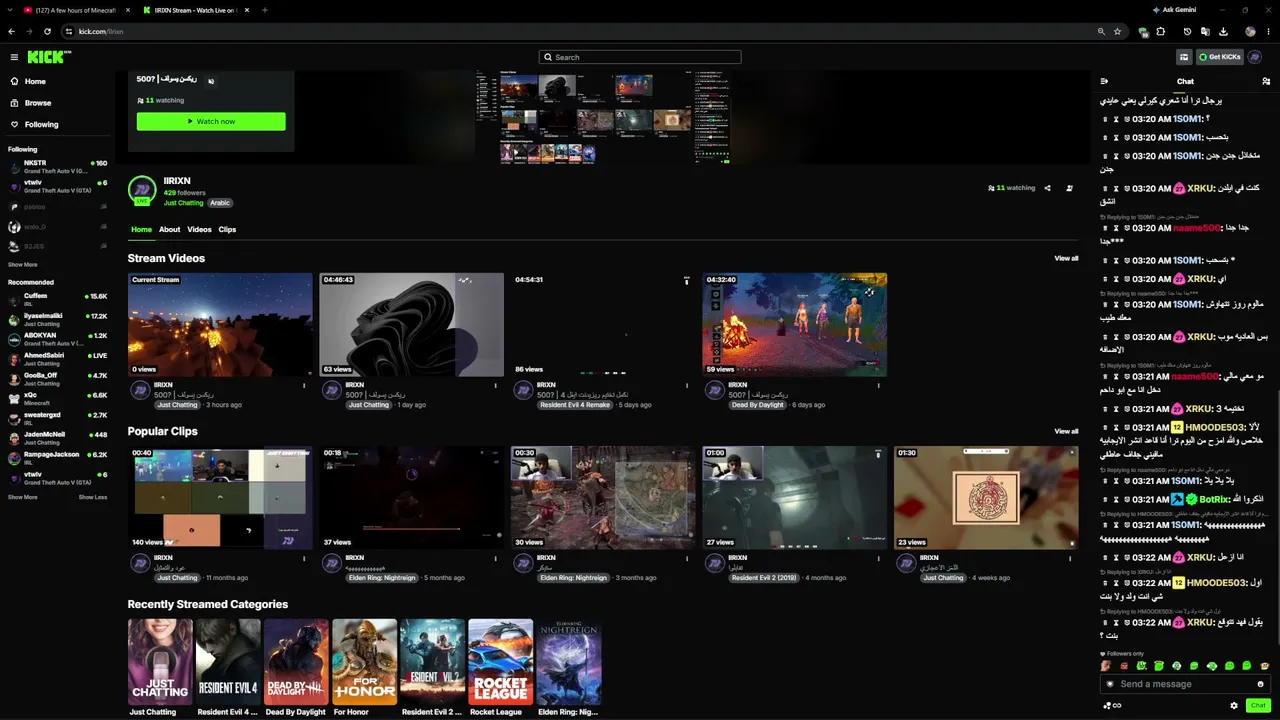1280x720 pixels.
Task: Open Following in Kick sidebar
Action: pyautogui.click(x=42, y=125)
